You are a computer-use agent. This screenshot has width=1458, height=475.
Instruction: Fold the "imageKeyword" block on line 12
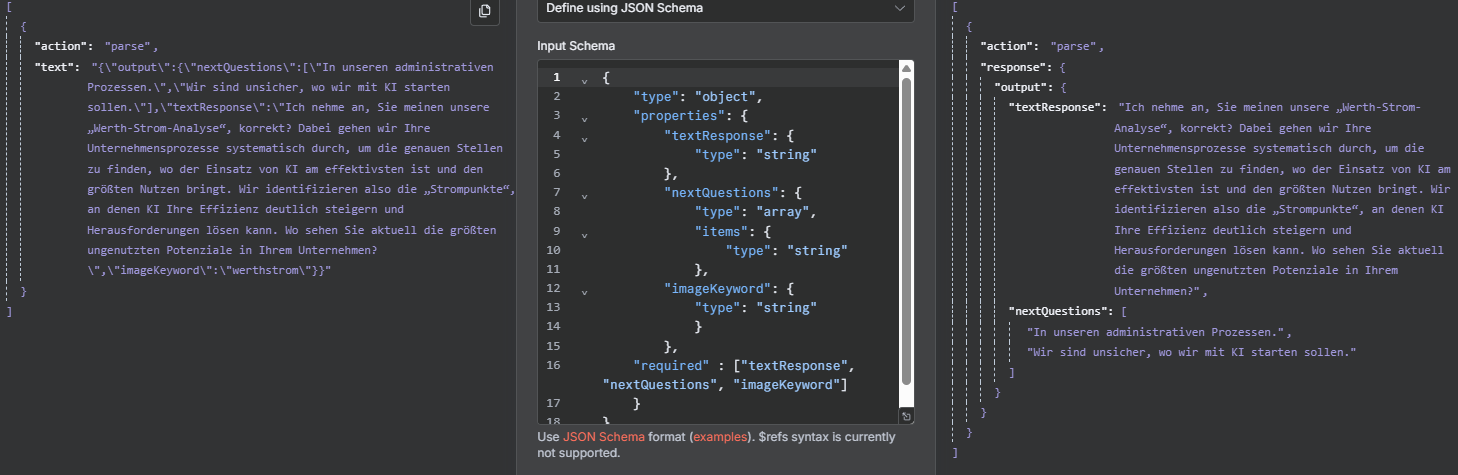(x=584, y=291)
